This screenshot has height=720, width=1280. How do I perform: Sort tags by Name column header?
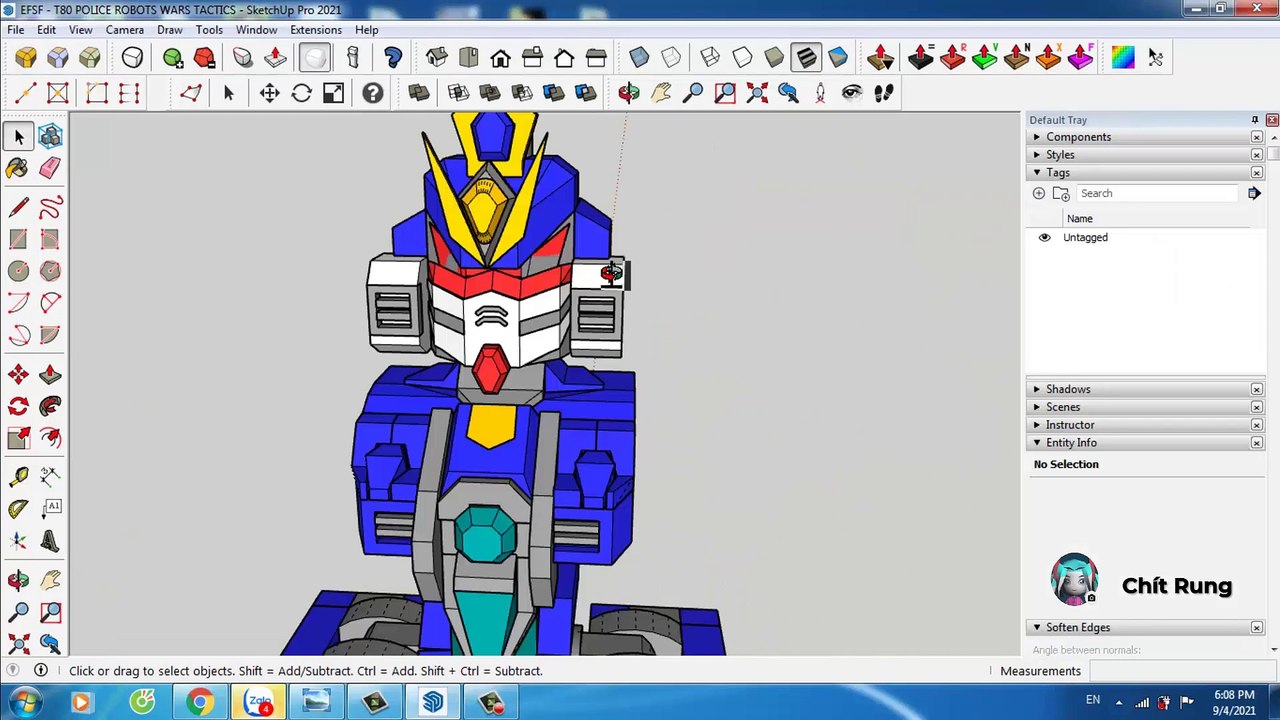click(x=1079, y=218)
